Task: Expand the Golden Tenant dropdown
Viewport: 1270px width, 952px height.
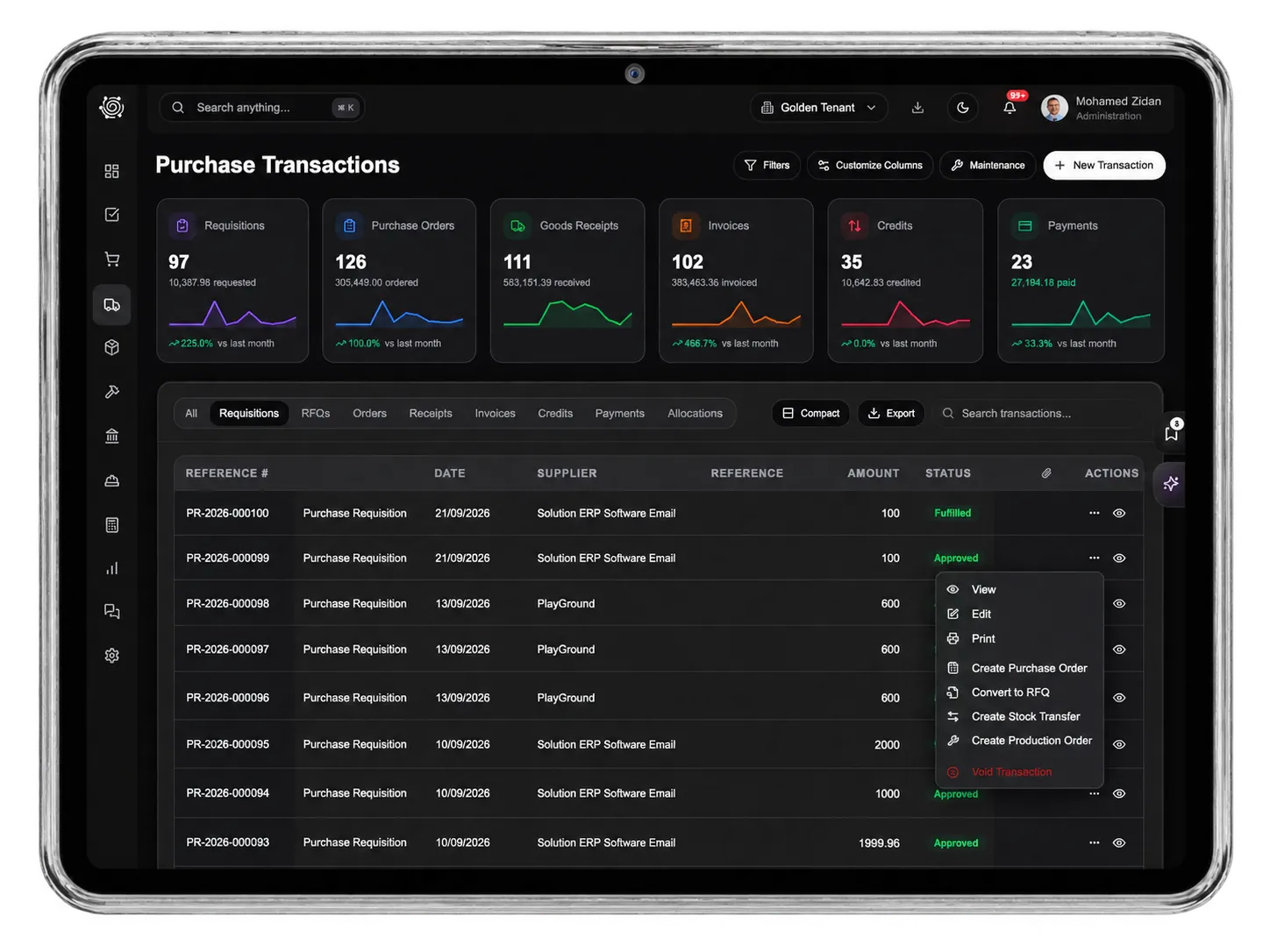Action: [x=818, y=108]
